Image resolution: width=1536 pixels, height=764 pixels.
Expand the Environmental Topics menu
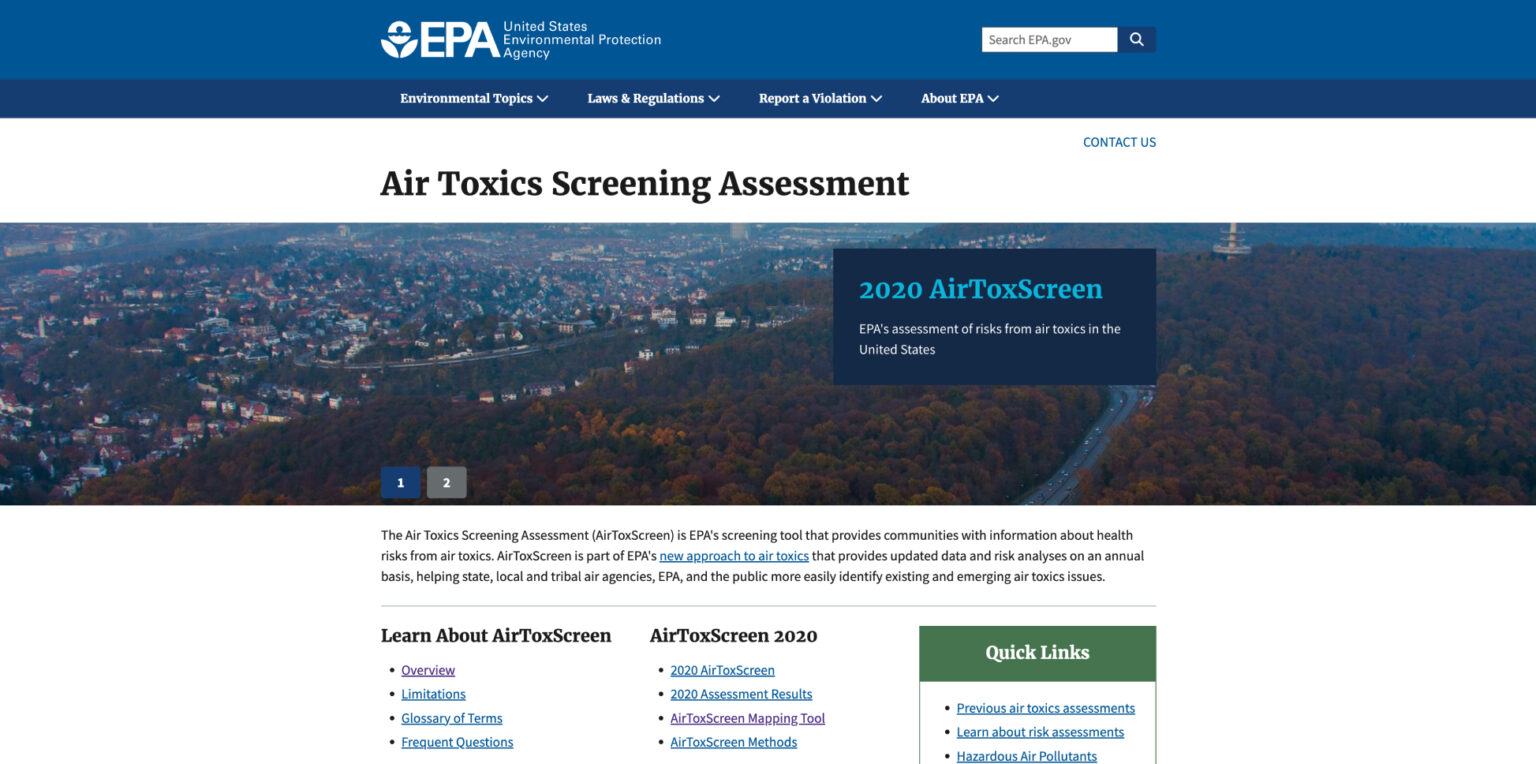tap(474, 98)
